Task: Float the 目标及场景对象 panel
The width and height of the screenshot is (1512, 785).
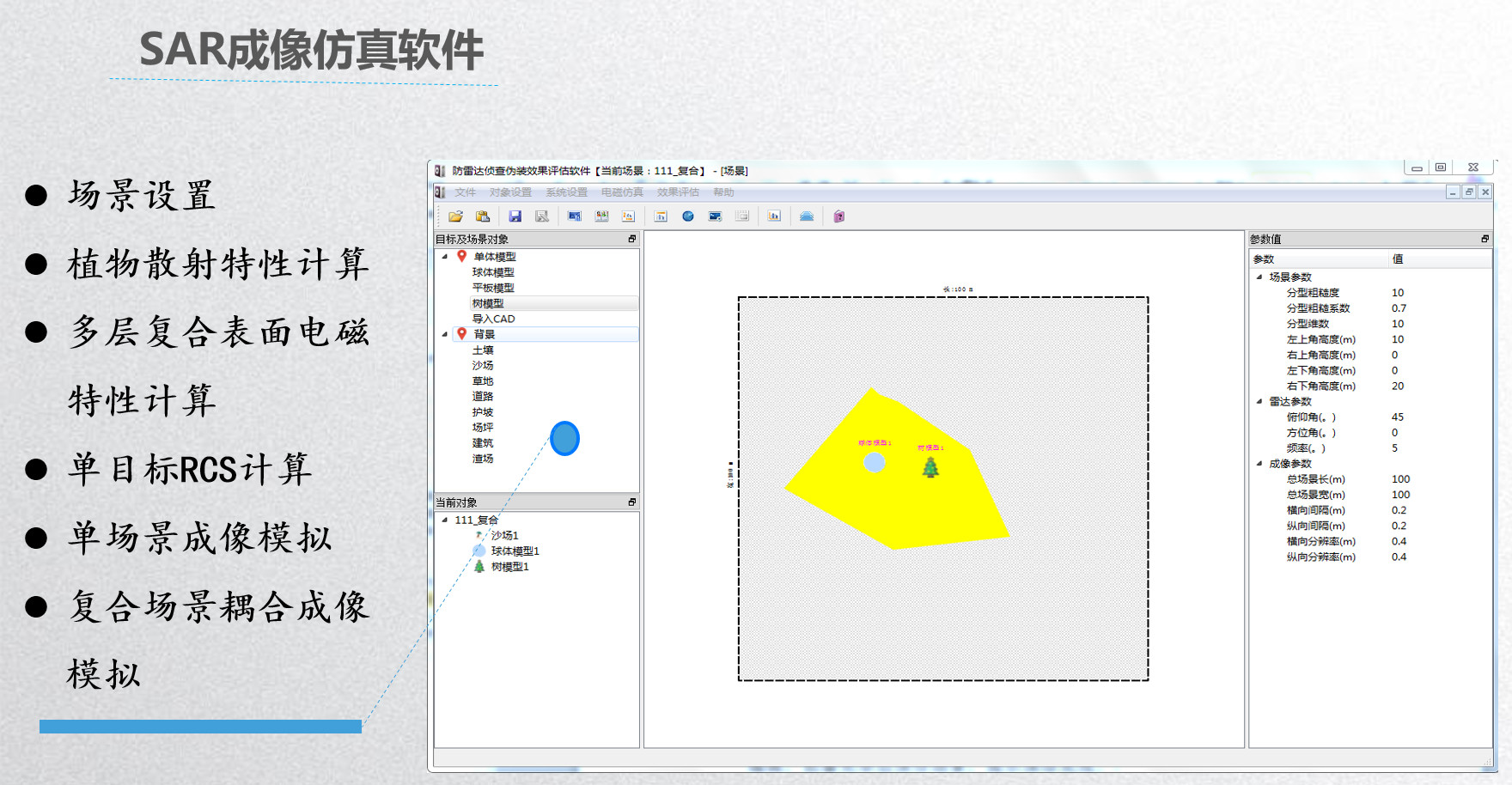Action: point(632,239)
